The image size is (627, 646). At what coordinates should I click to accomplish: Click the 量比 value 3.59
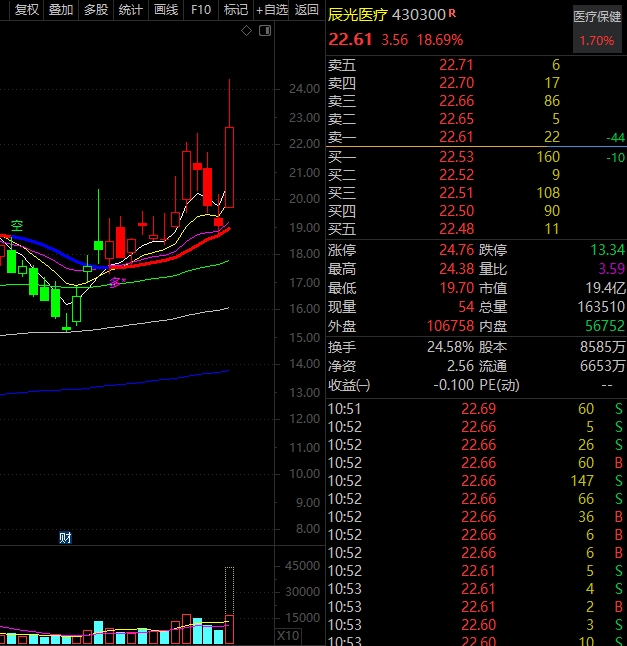[611, 269]
